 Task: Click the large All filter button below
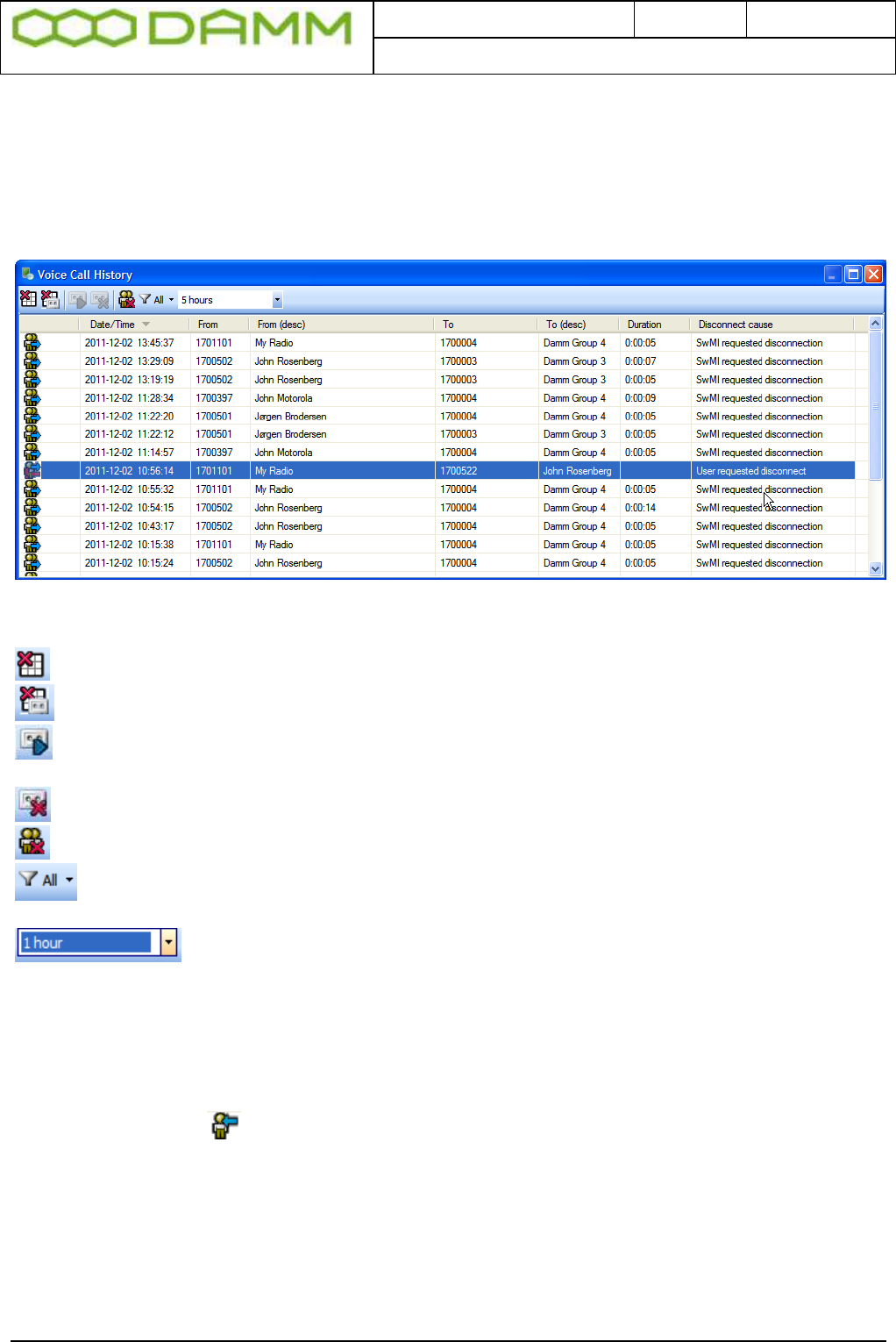click(46, 881)
